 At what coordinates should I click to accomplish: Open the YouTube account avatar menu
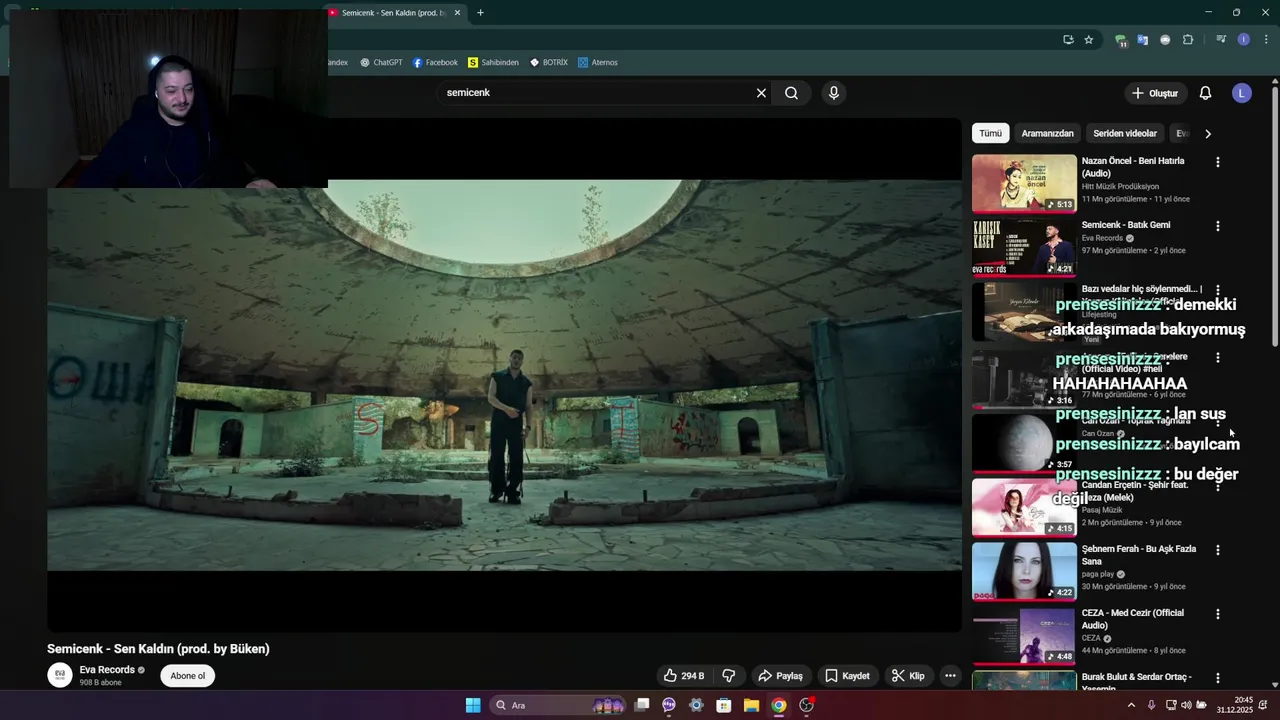1242,93
